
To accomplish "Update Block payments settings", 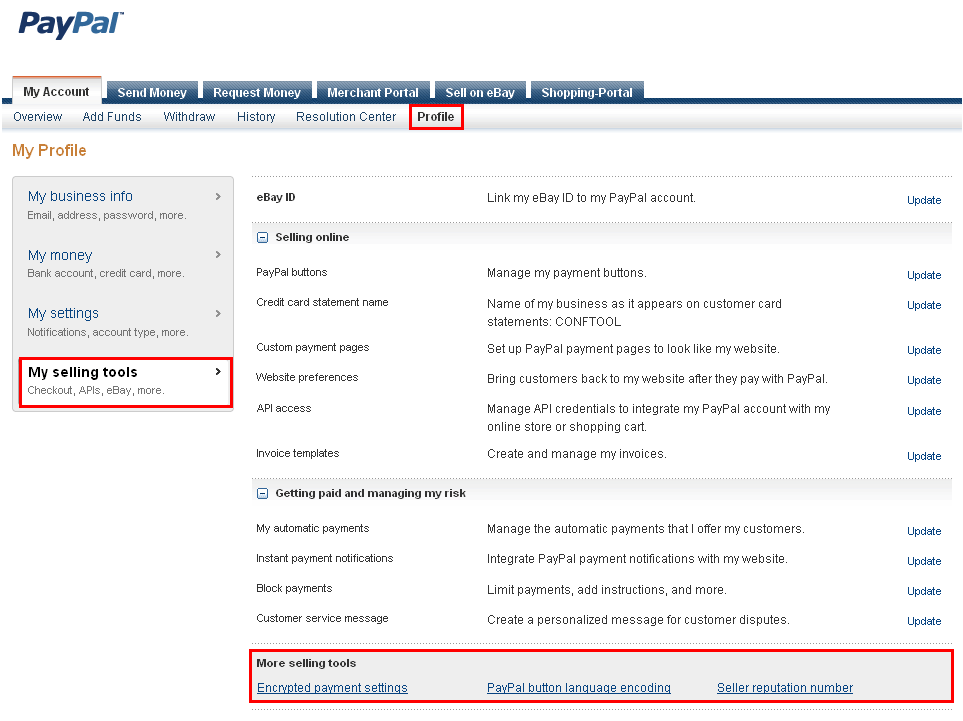I will pos(924,591).
